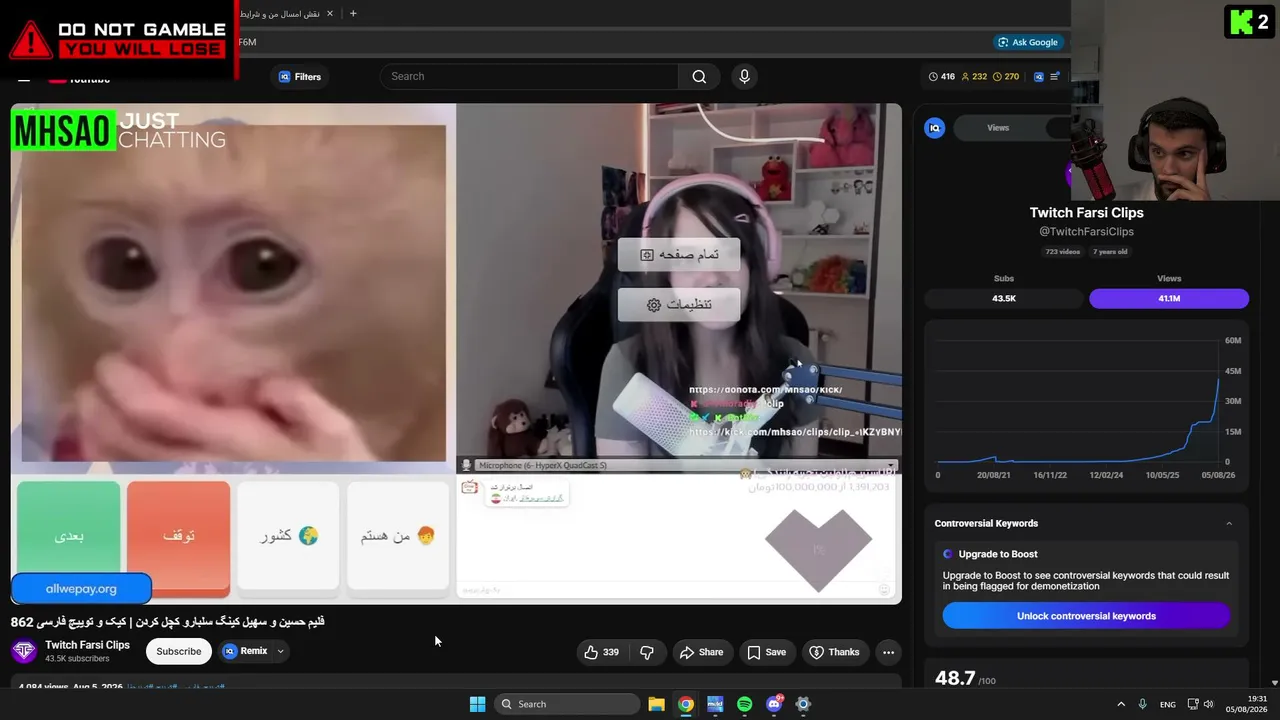The height and width of the screenshot is (720, 1280).
Task: Open more actions three-dot menu
Action: point(888,652)
